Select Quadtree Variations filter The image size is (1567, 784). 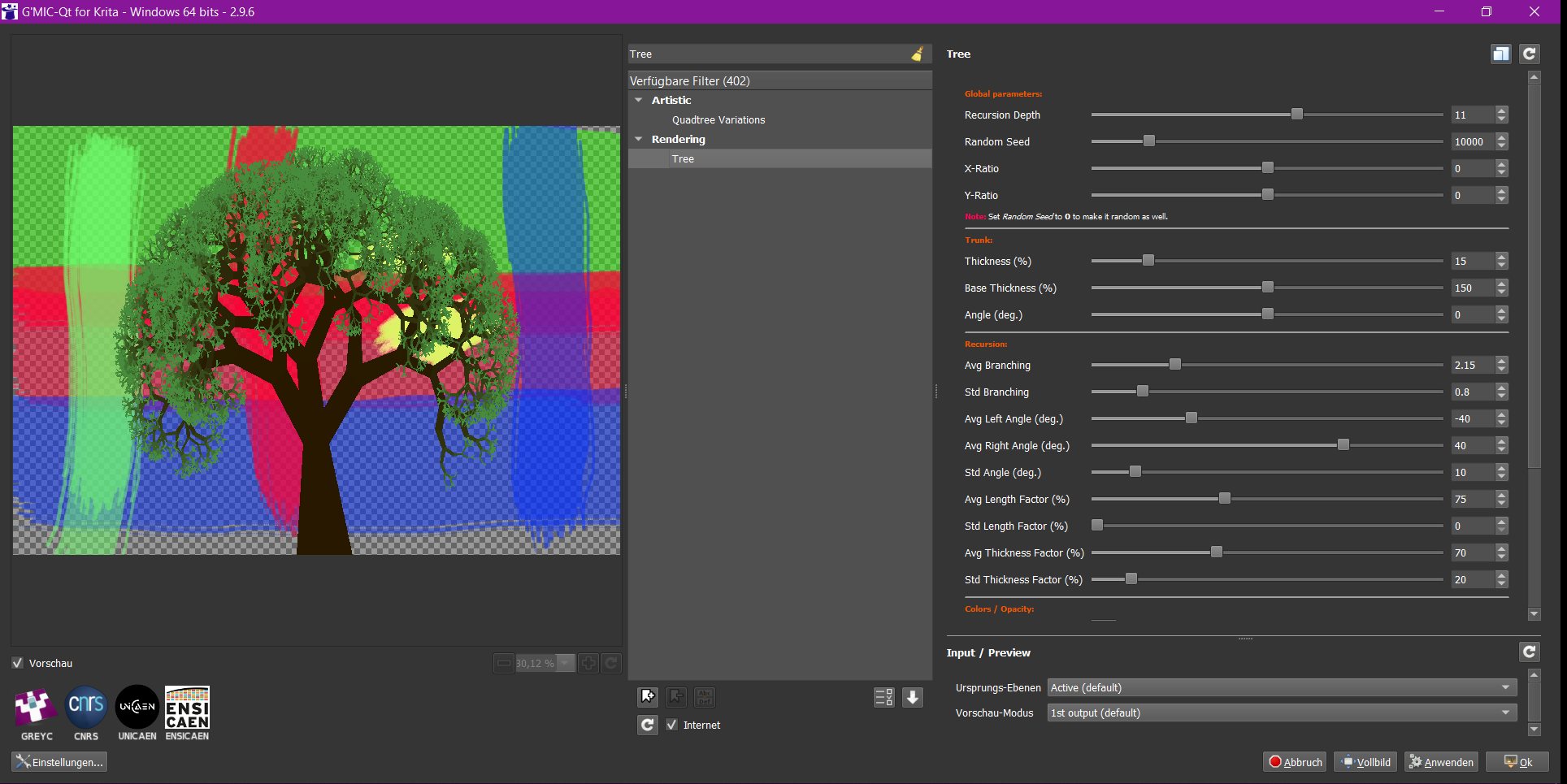pos(718,119)
